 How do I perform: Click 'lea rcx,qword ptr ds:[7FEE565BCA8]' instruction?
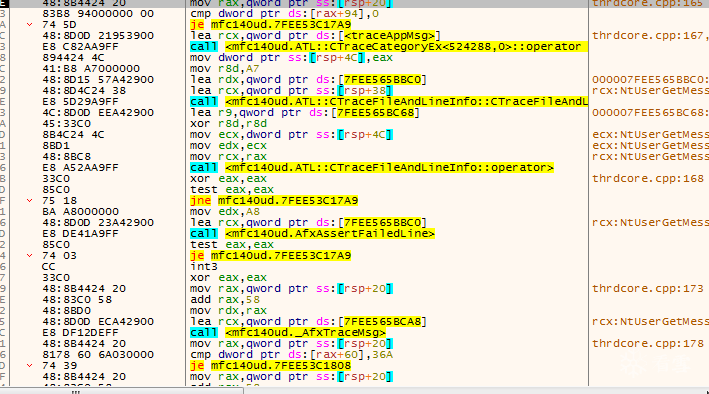(308, 322)
